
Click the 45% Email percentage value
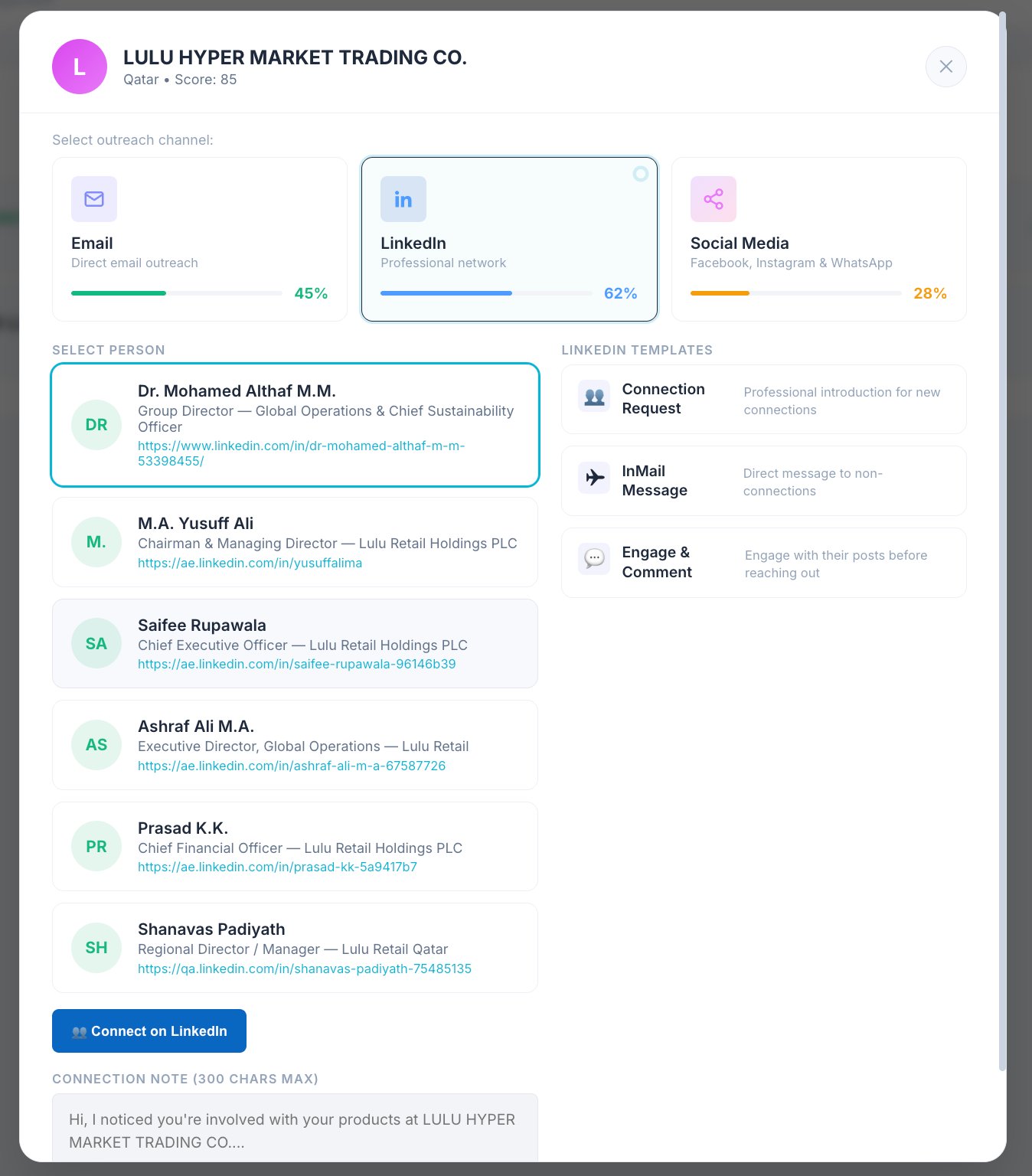point(311,293)
